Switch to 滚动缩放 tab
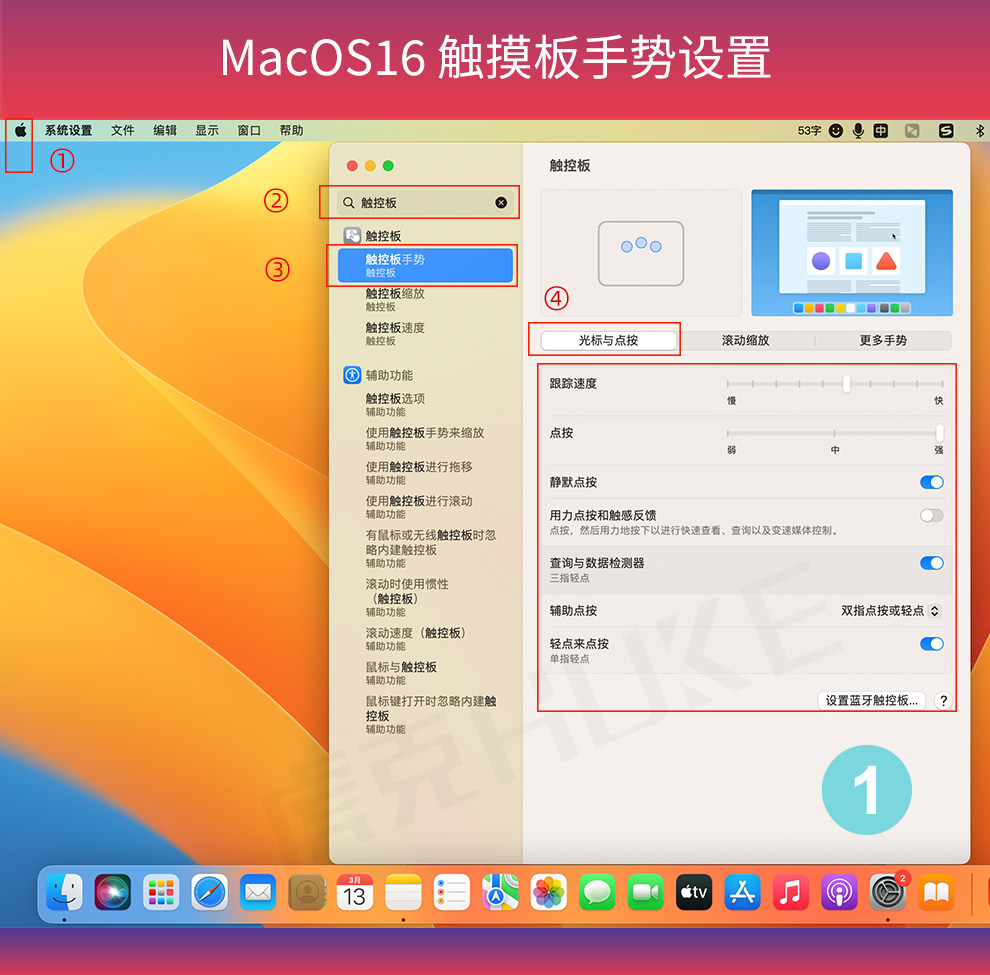The width and height of the screenshot is (990, 975). pos(746,340)
